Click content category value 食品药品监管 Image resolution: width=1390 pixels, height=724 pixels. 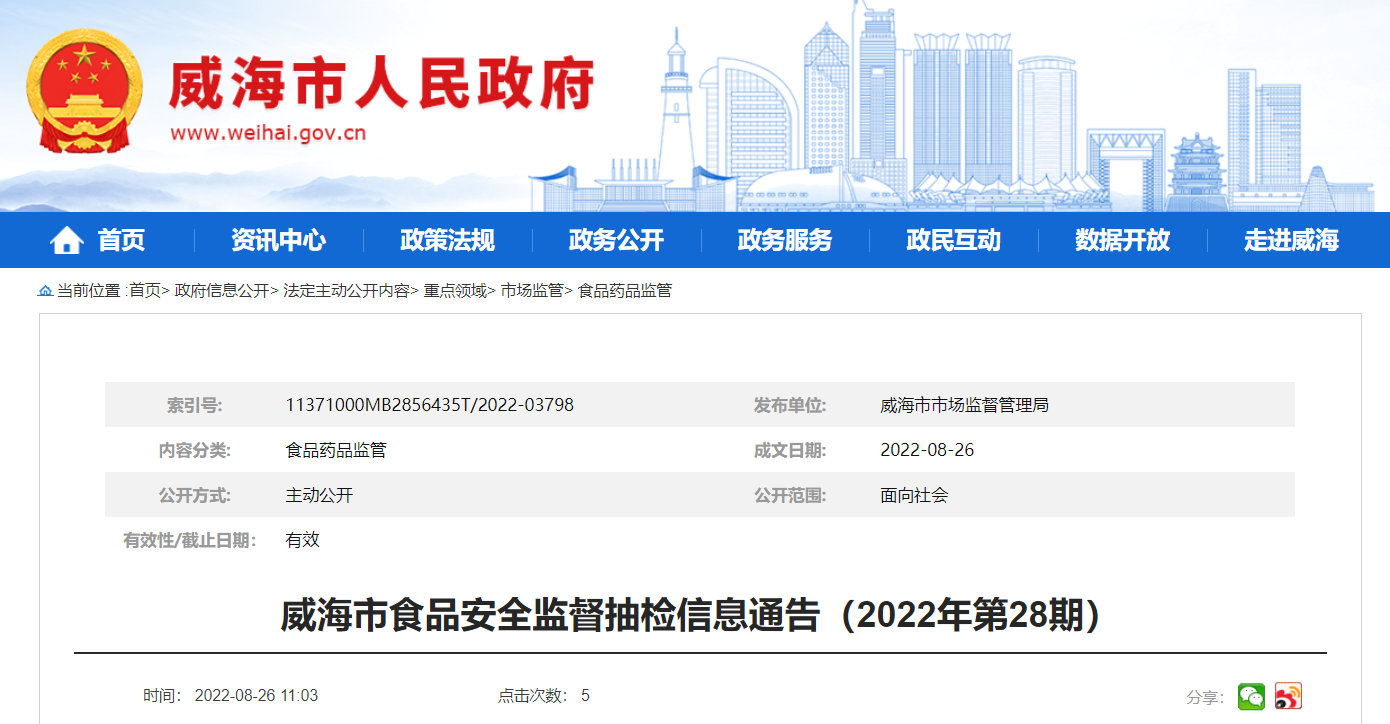tap(336, 450)
